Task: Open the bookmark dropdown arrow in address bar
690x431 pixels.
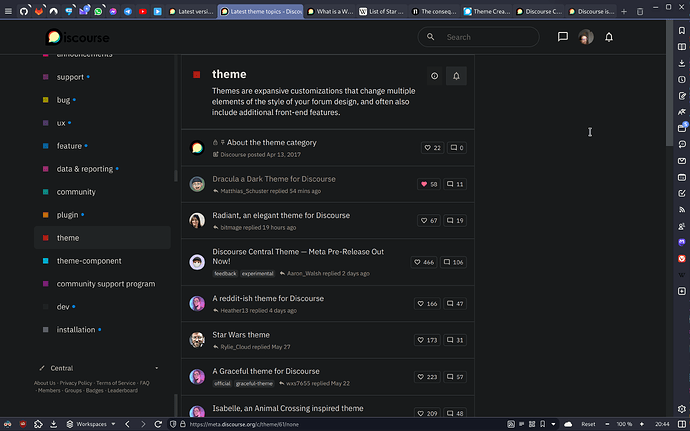Action: 553,424
